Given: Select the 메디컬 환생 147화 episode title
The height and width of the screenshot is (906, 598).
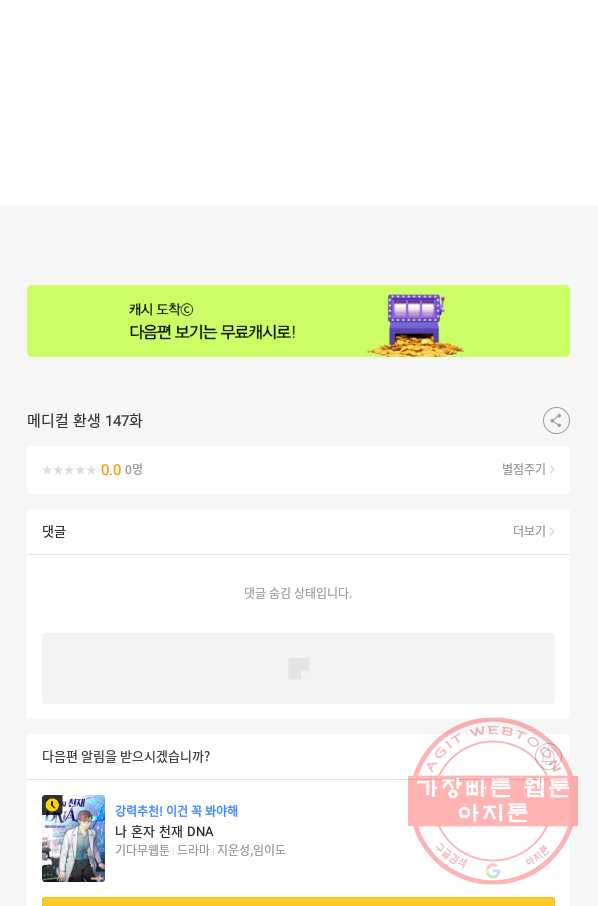Looking at the screenshot, I should (x=84, y=421).
